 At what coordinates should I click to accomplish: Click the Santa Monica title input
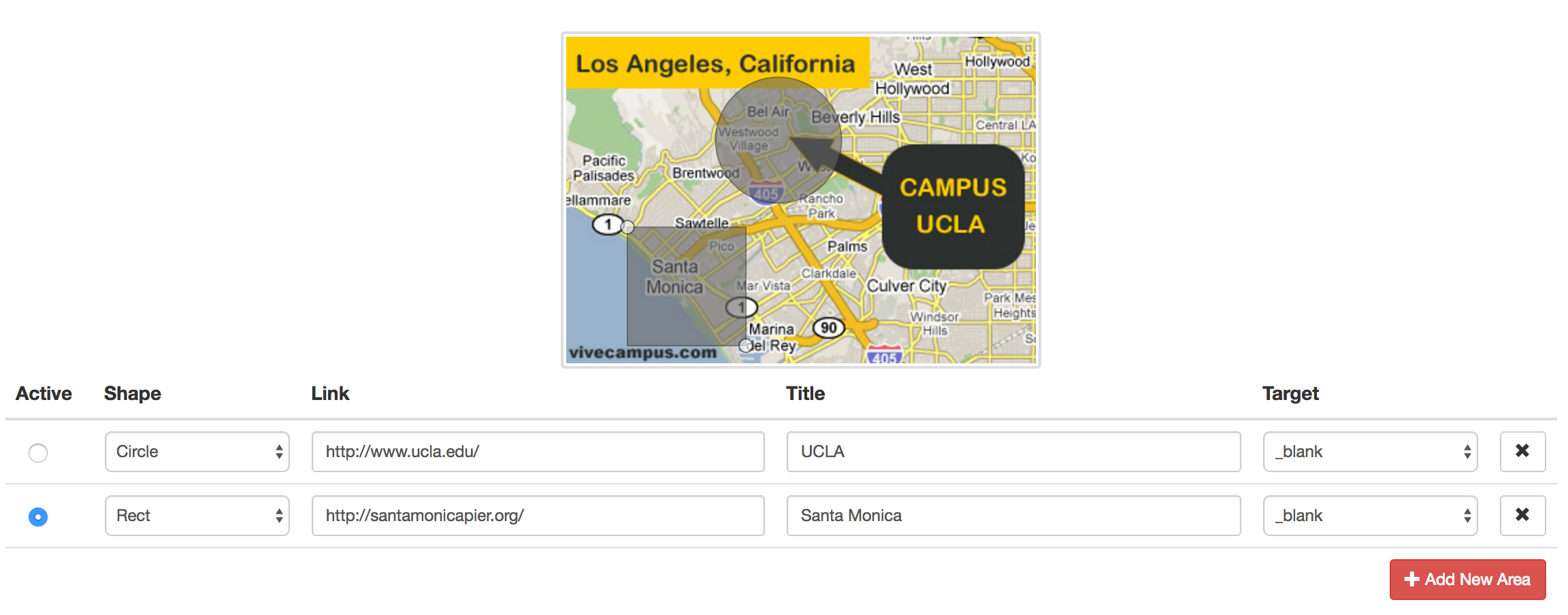click(x=1013, y=516)
